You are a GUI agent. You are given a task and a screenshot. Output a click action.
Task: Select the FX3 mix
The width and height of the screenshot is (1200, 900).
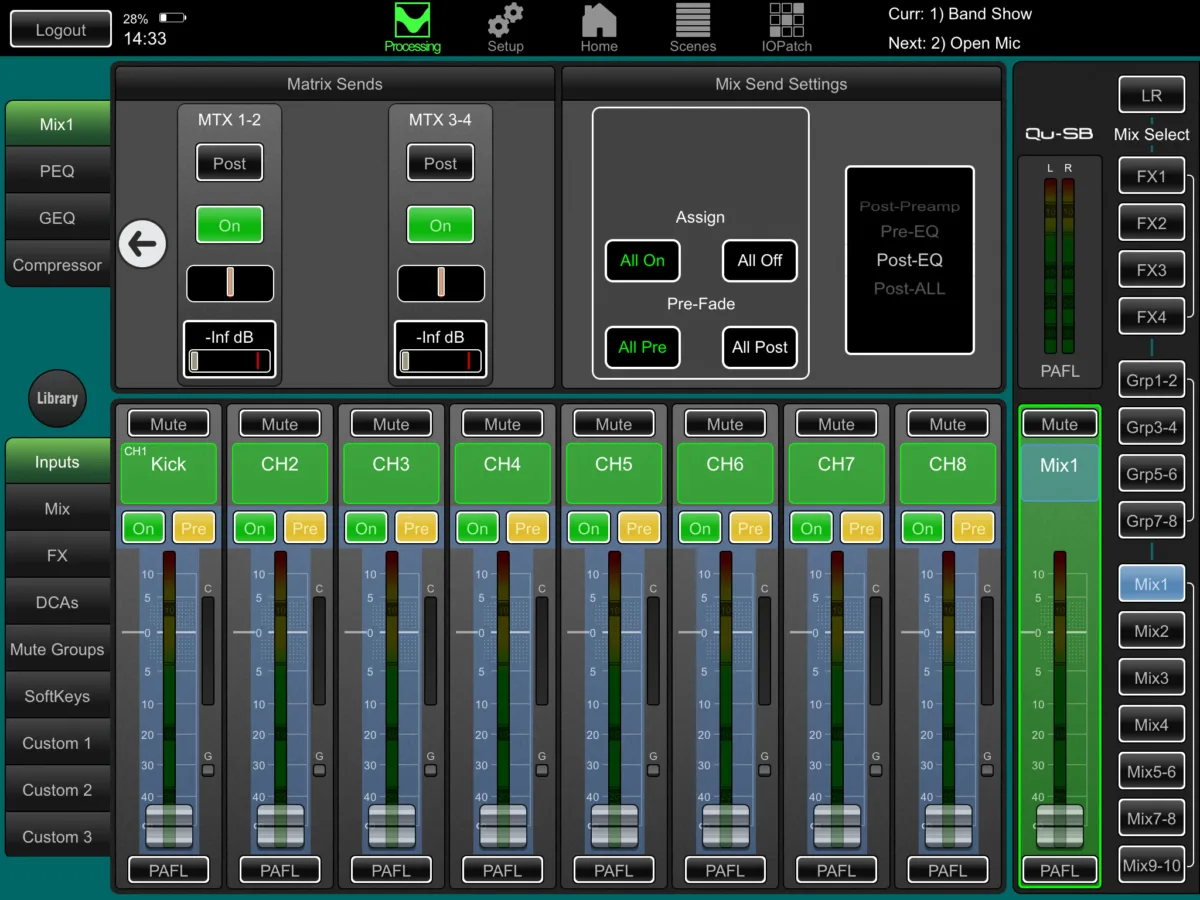point(1151,270)
